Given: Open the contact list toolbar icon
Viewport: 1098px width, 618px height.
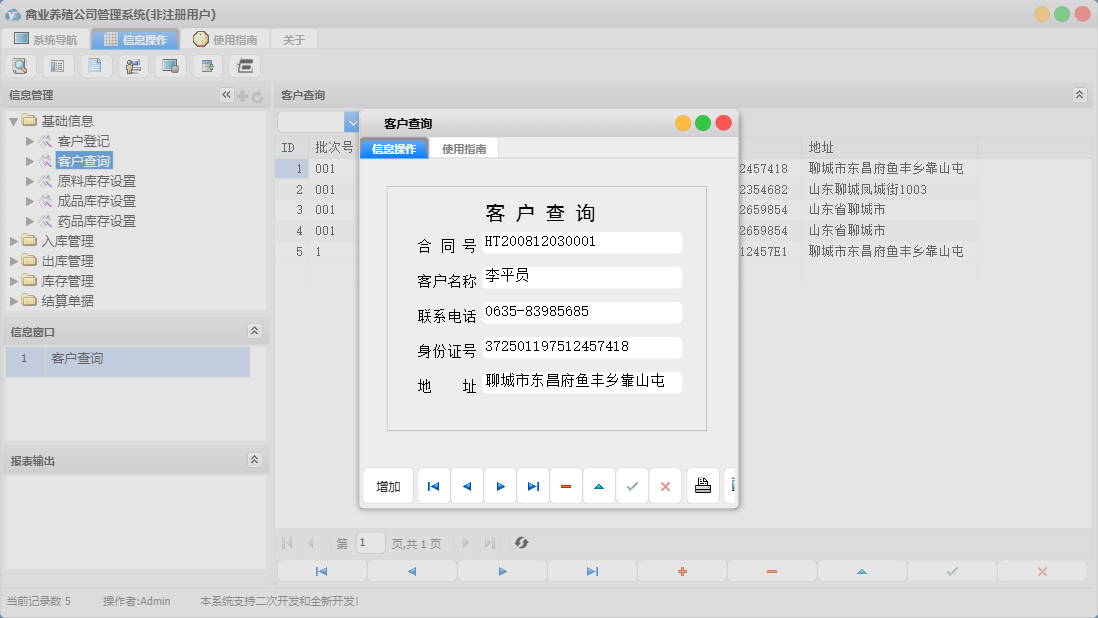Looking at the screenshot, I should [x=57, y=65].
